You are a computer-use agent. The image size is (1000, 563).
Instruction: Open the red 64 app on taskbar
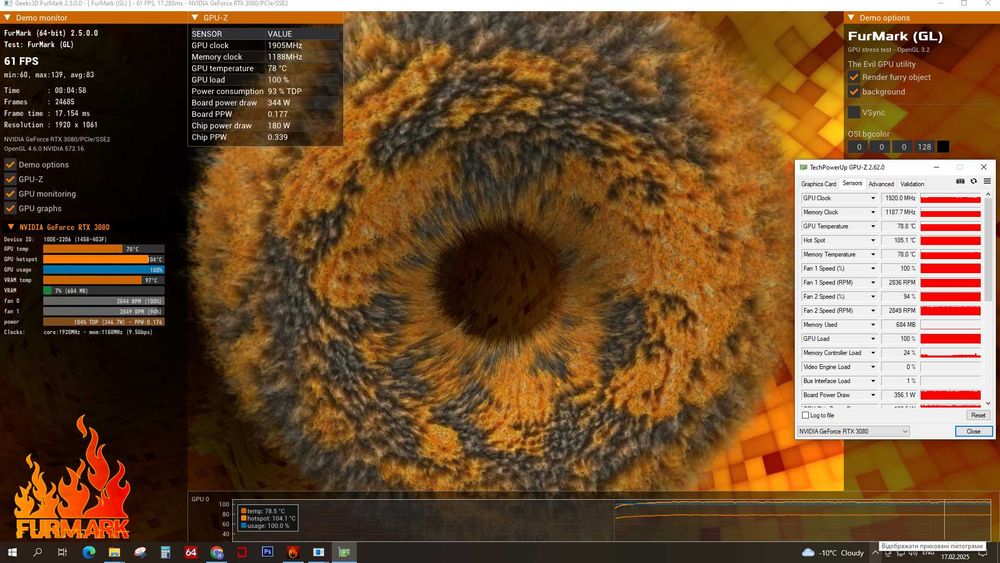coord(191,552)
